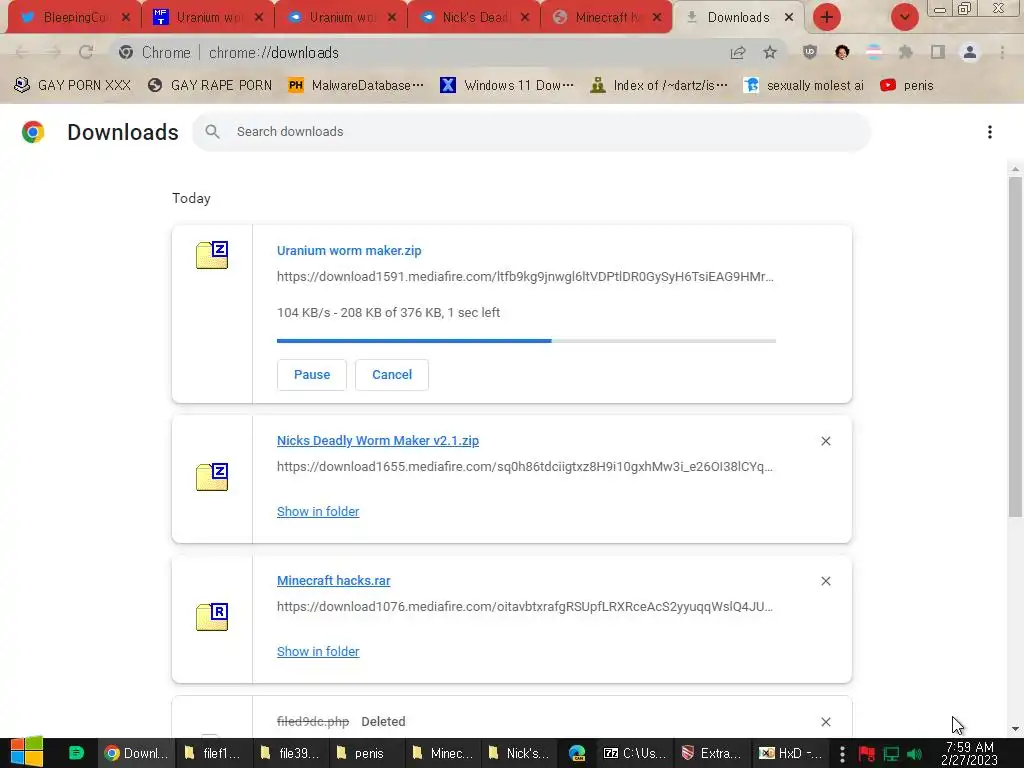
Task: Click the browser back arrow
Action: pos(22,52)
